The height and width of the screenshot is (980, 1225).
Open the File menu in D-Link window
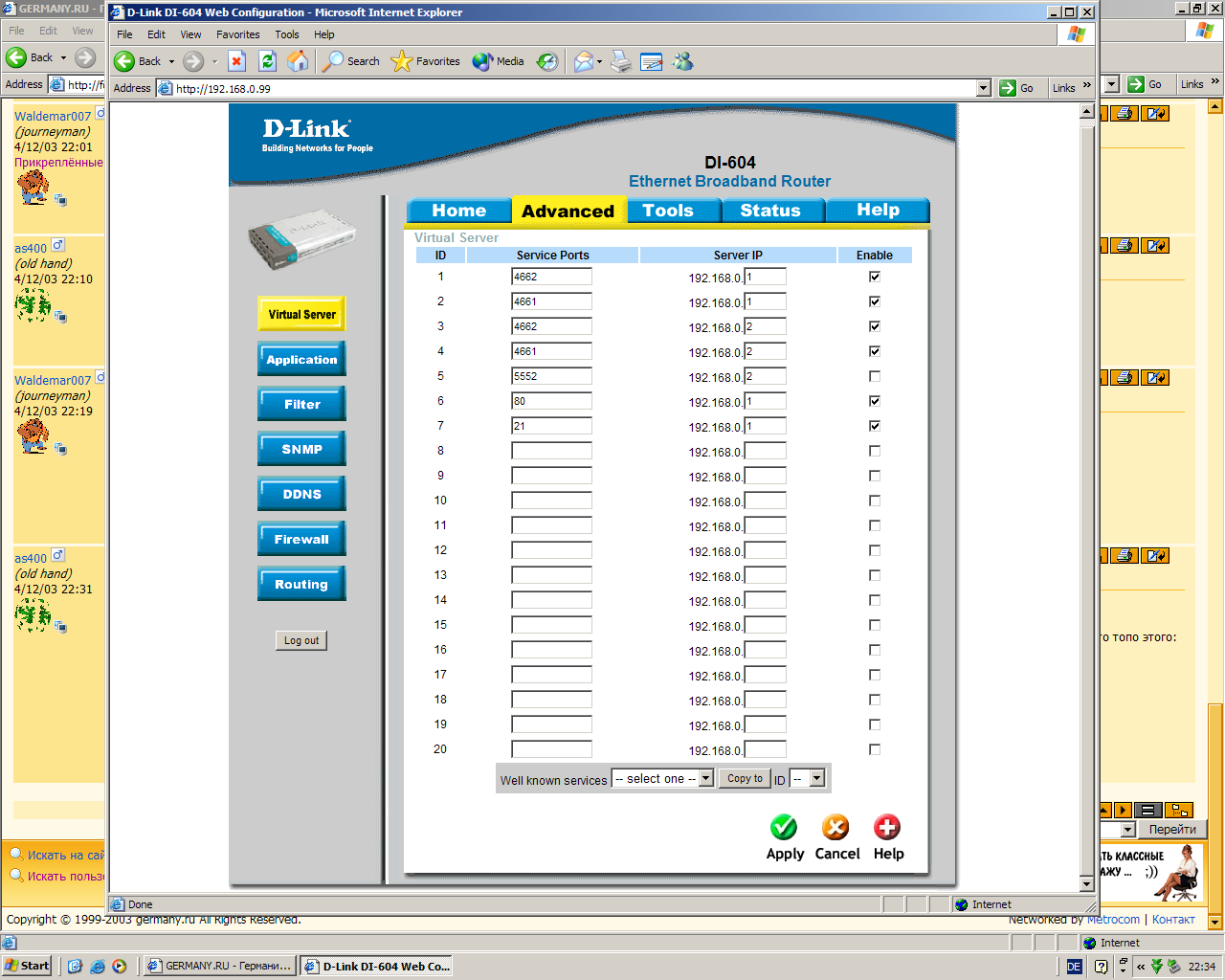click(124, 34)
